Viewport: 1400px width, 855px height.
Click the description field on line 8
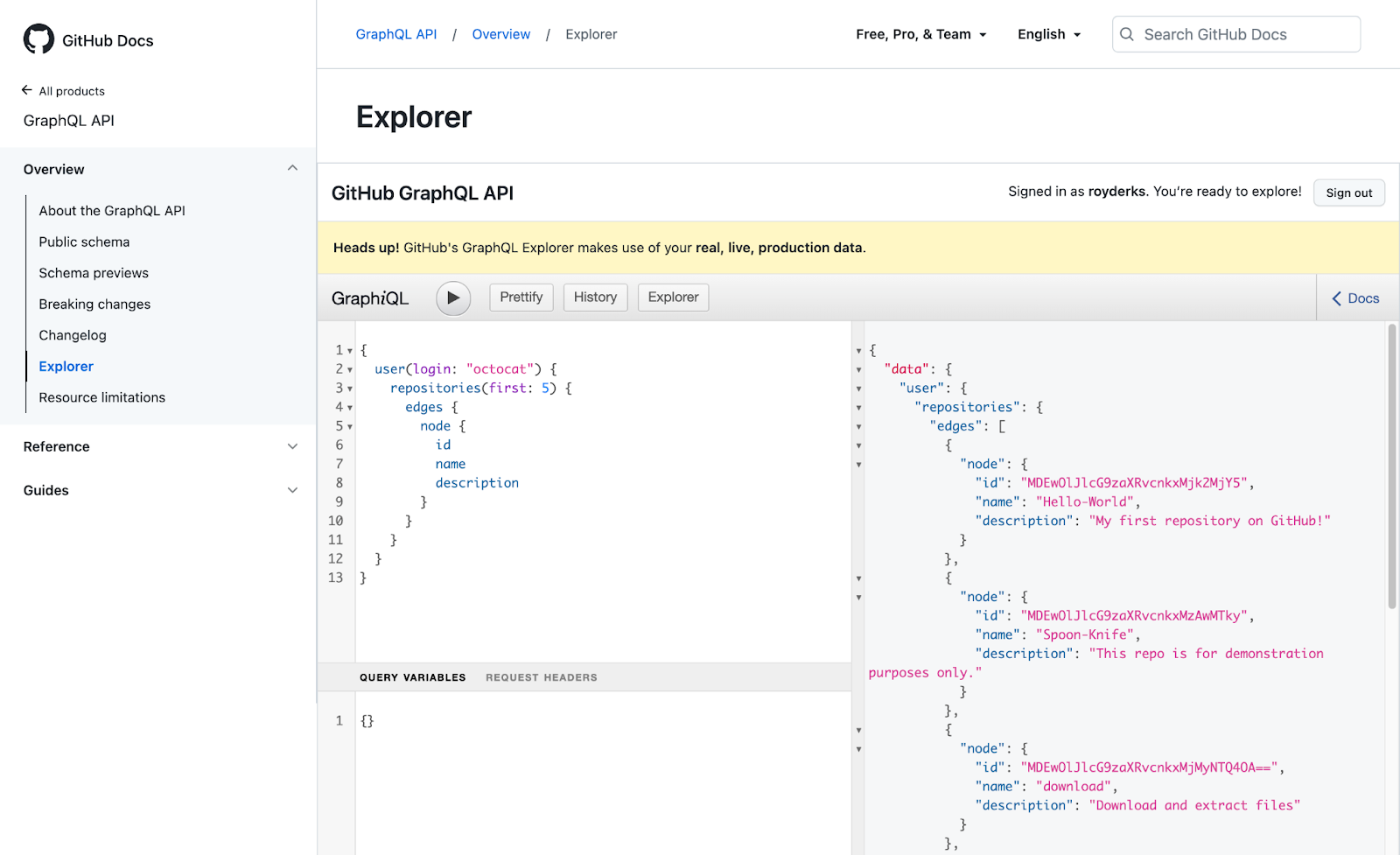click(x=477, y=483)
